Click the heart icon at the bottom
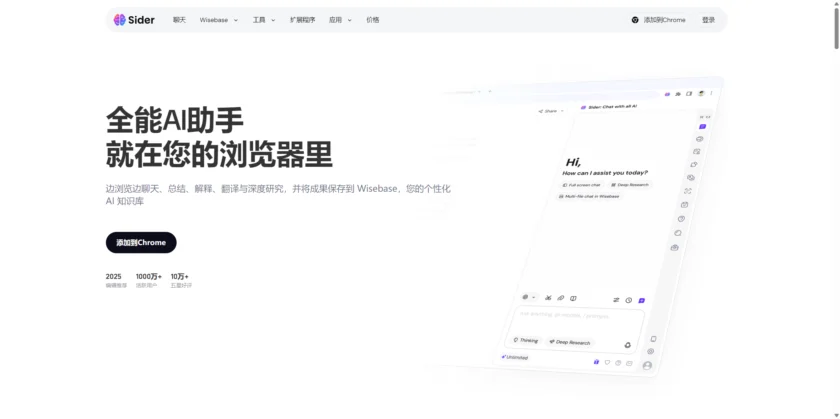 click(x=607, y=362)
